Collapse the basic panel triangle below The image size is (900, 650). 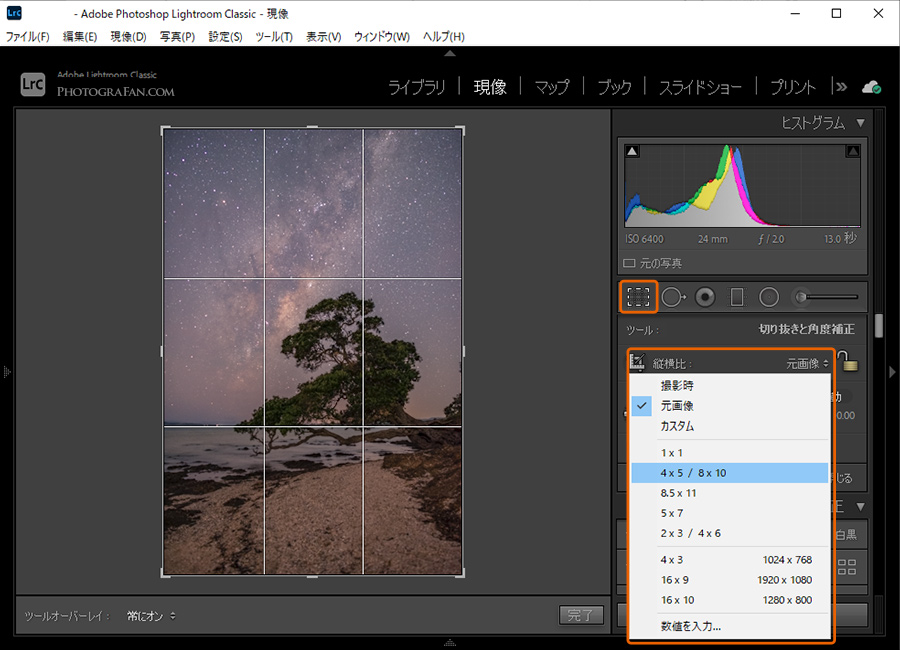(x=860, y=506)
